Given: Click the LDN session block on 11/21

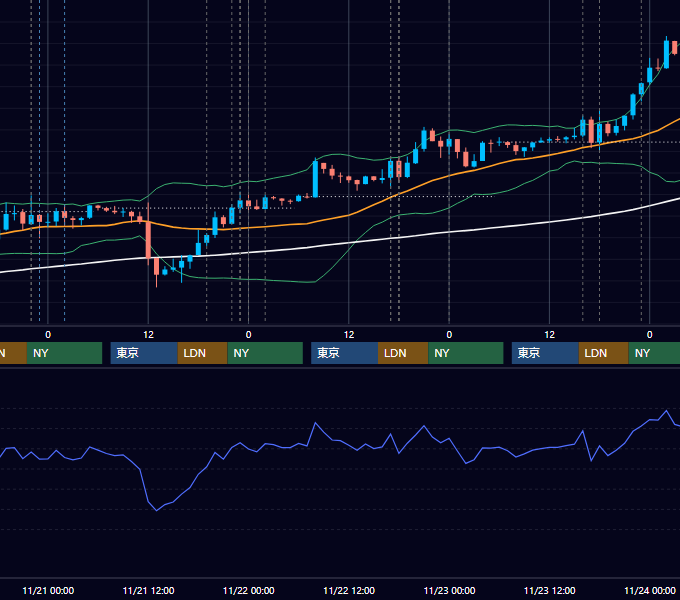Looking at the screenshot, I should click(x=203, y=353).
